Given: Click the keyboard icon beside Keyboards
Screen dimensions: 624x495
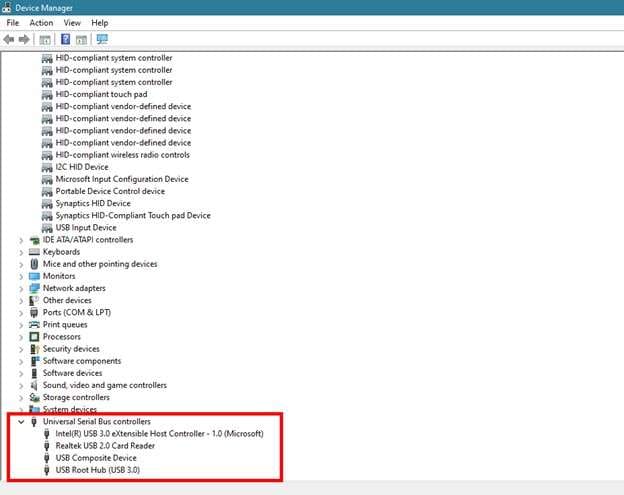Looking at the screenshot, I should pos(35,252).
